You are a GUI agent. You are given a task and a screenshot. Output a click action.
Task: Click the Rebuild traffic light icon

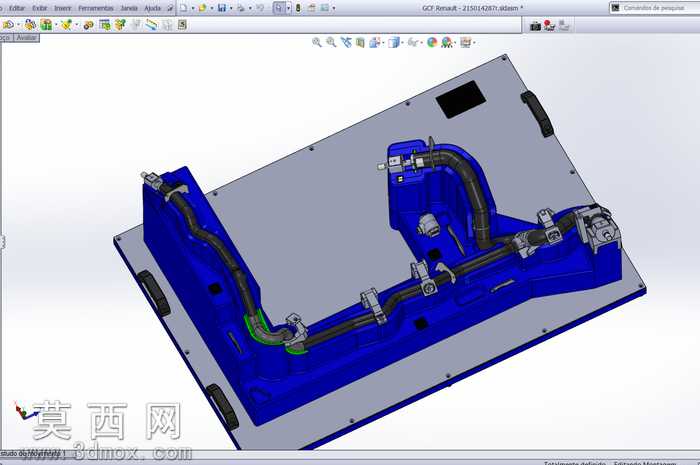click(298, 8)
